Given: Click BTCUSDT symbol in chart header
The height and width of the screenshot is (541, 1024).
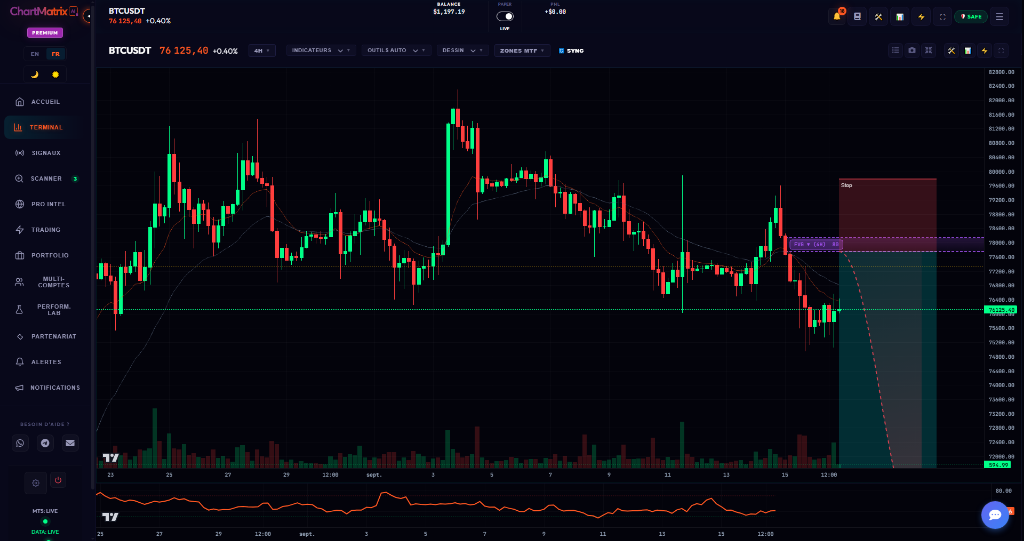Looking at the screenshot, I should [x=129, y=50].
